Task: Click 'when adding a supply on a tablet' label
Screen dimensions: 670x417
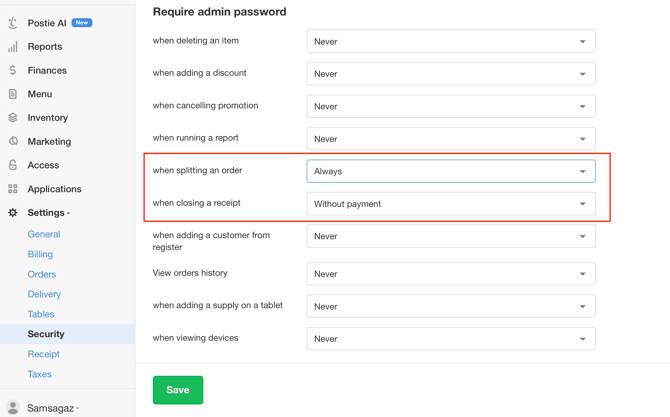Action: [218, 305]
